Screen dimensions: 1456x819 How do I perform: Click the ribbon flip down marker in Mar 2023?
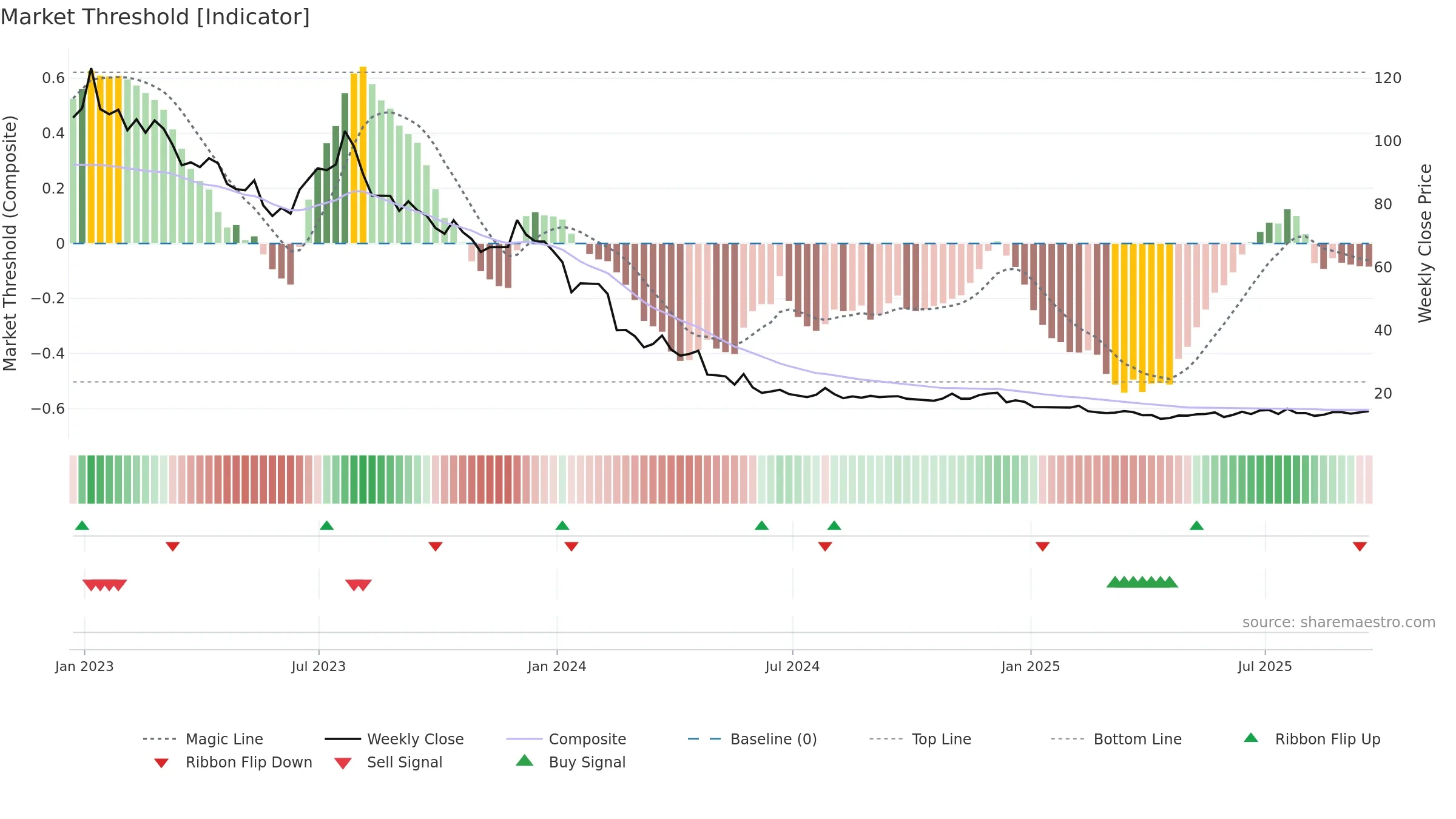click(173, 547)
